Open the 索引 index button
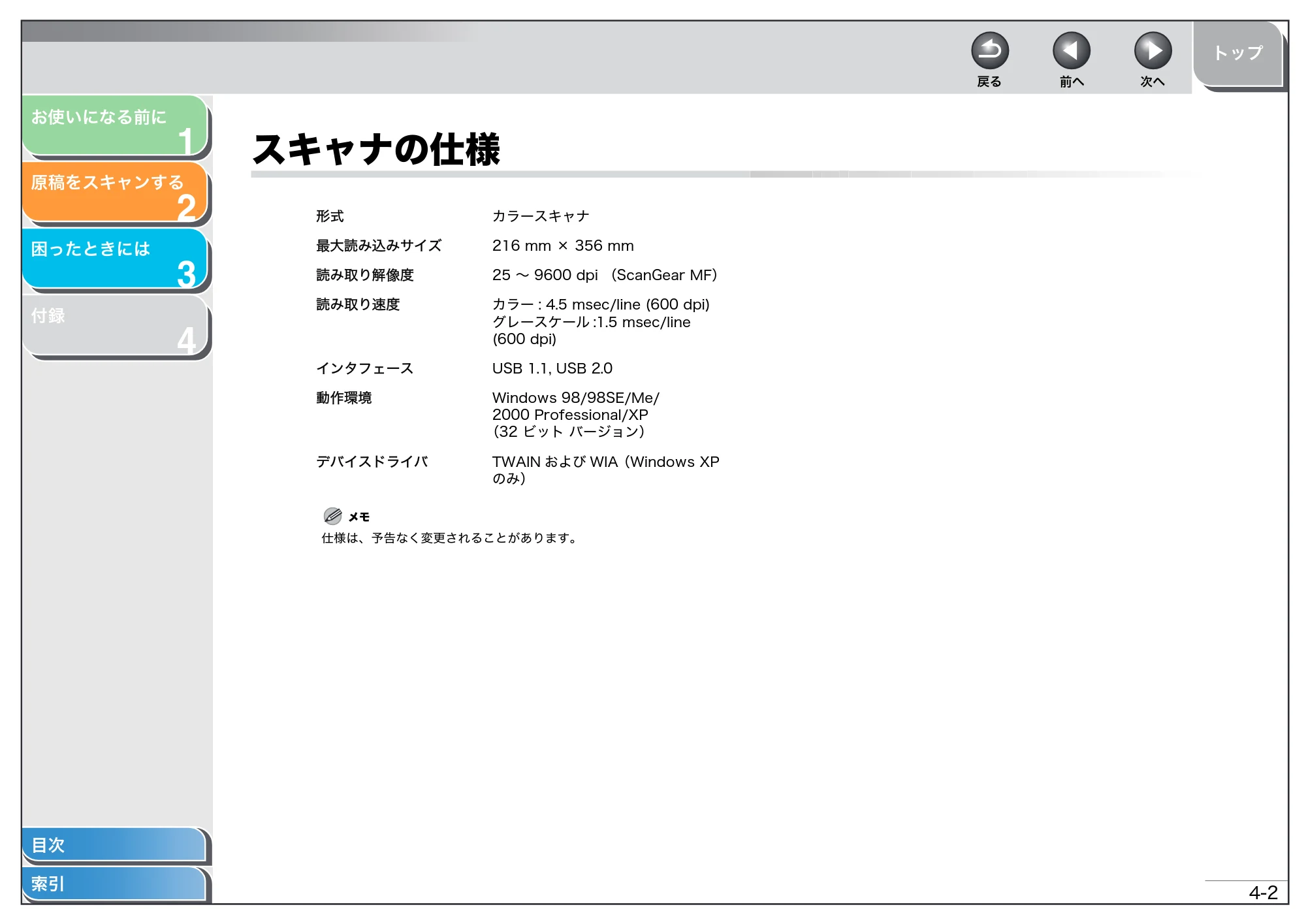 pyautogui.click(x=114, y=884)
